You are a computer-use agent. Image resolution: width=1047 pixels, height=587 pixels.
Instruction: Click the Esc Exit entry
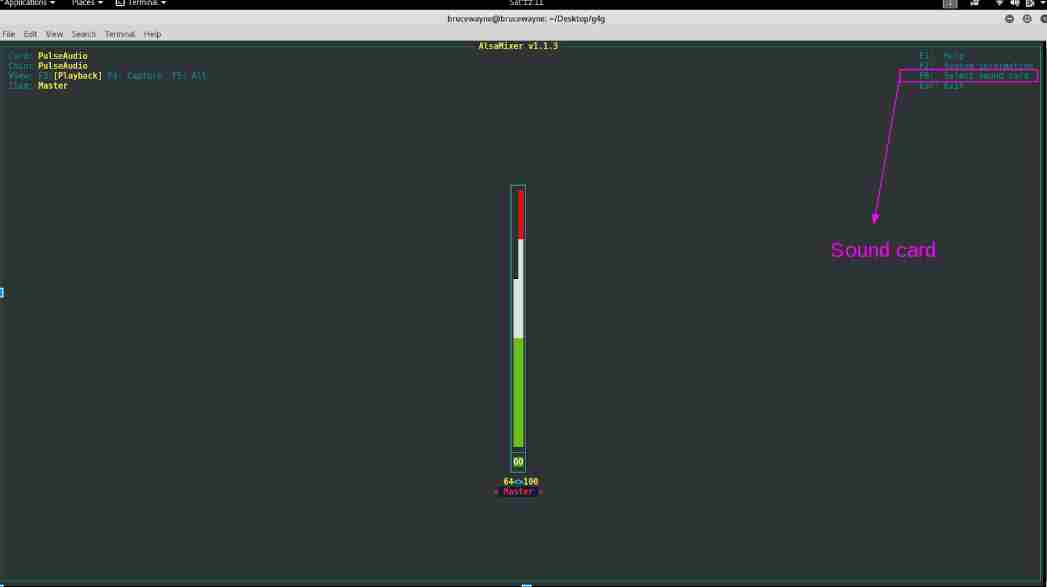coord(942,86)
